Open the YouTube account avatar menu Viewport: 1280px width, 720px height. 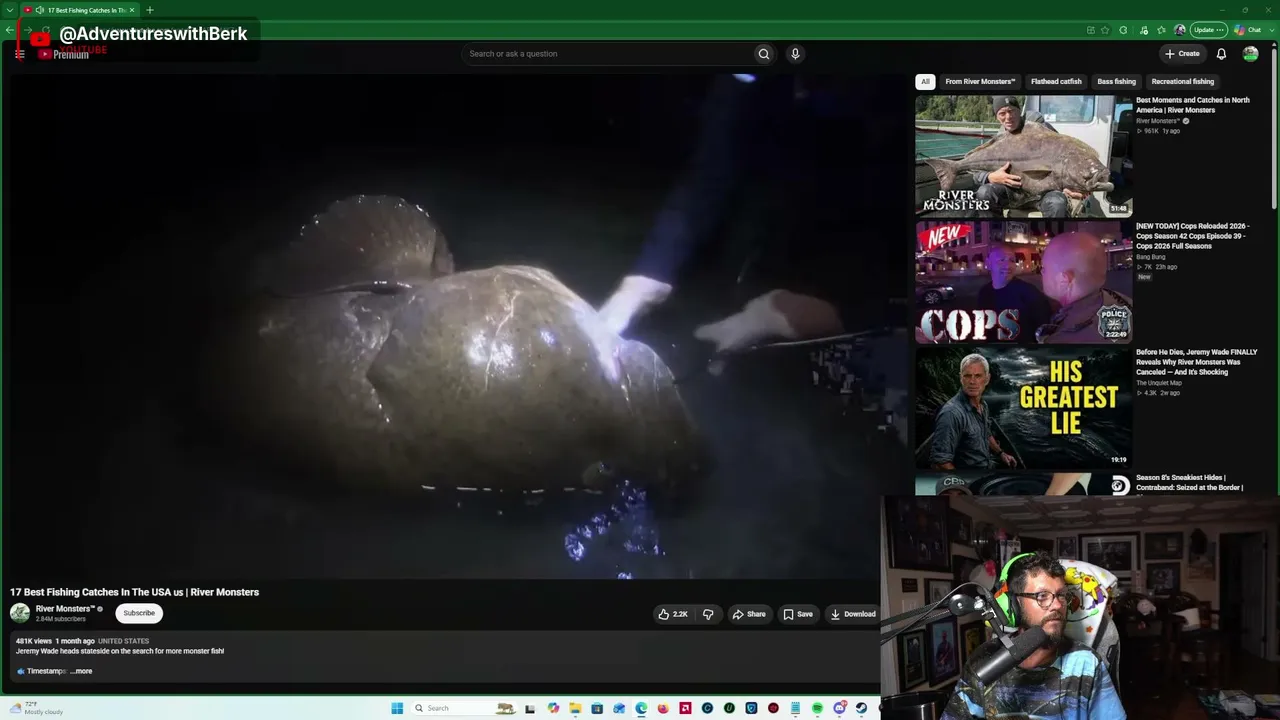(x=1250, y=54)
